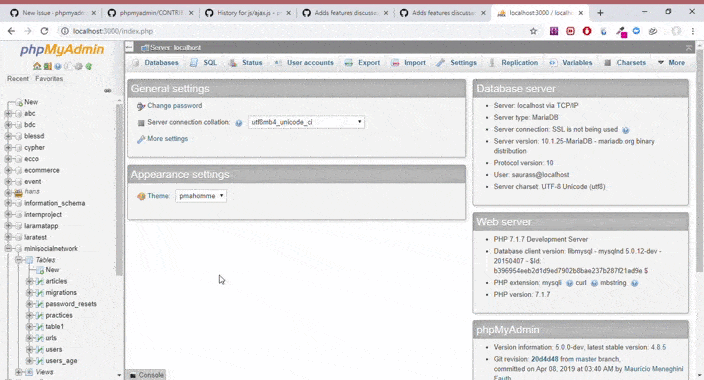
Task: Open the Replication tab
Action: [513, 63]
